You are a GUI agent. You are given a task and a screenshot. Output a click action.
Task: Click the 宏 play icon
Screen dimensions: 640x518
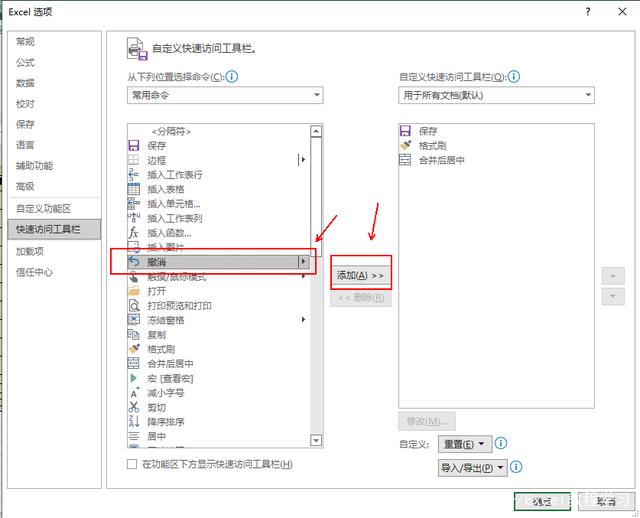coord(133,378)
